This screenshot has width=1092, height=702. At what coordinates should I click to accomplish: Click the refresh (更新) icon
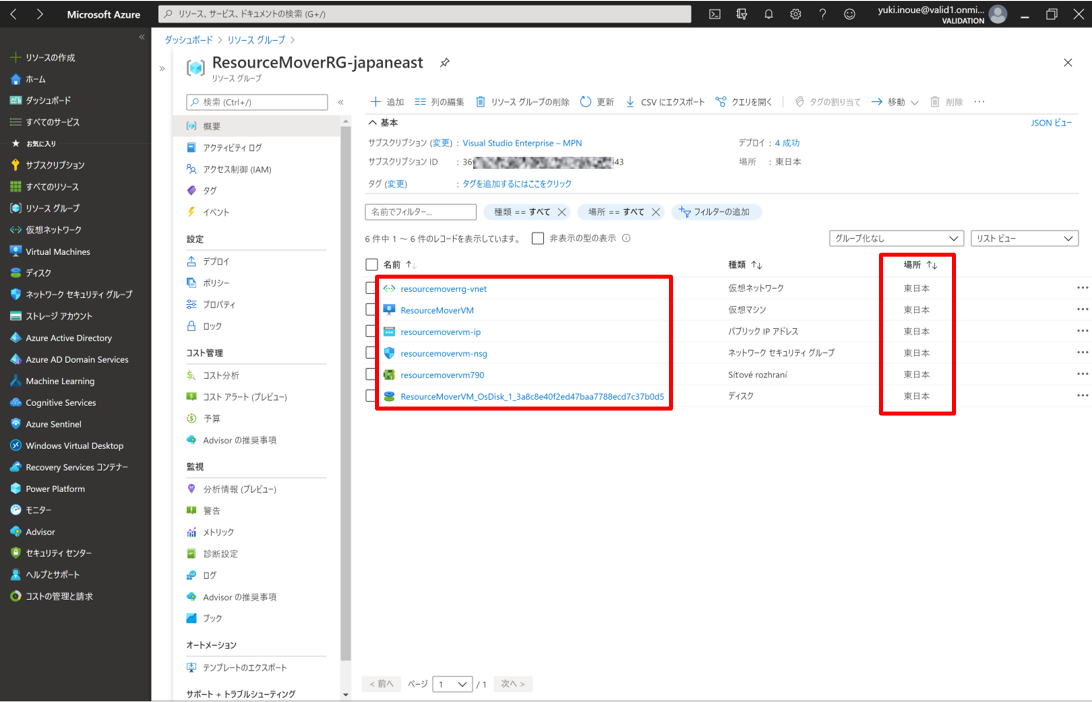pos(586,102)
